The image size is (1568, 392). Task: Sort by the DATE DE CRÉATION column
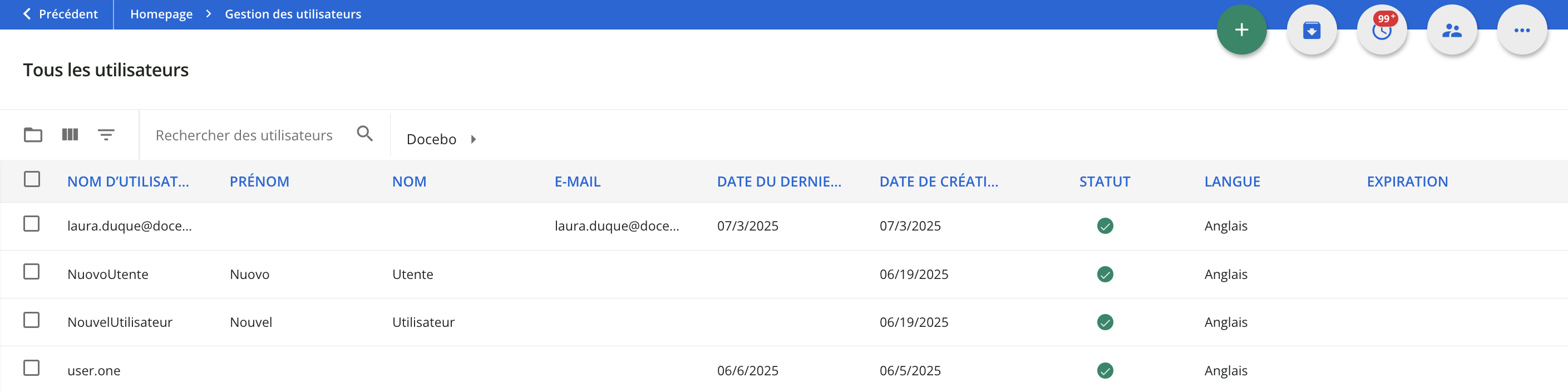coord(938,181)
